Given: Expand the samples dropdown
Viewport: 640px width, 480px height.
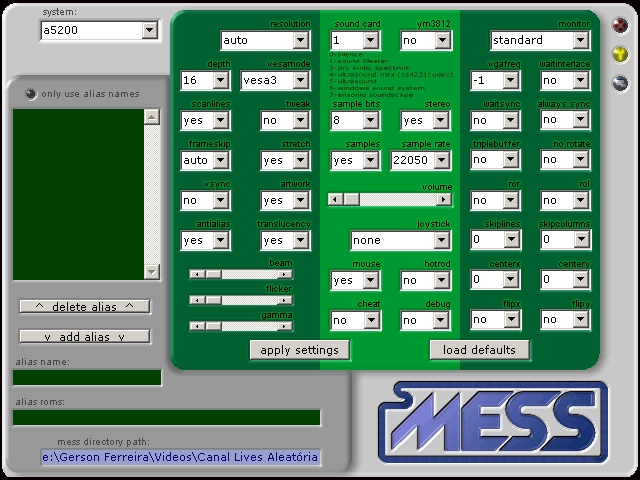Looking at the screenshot, I should [x=371, y=160].
